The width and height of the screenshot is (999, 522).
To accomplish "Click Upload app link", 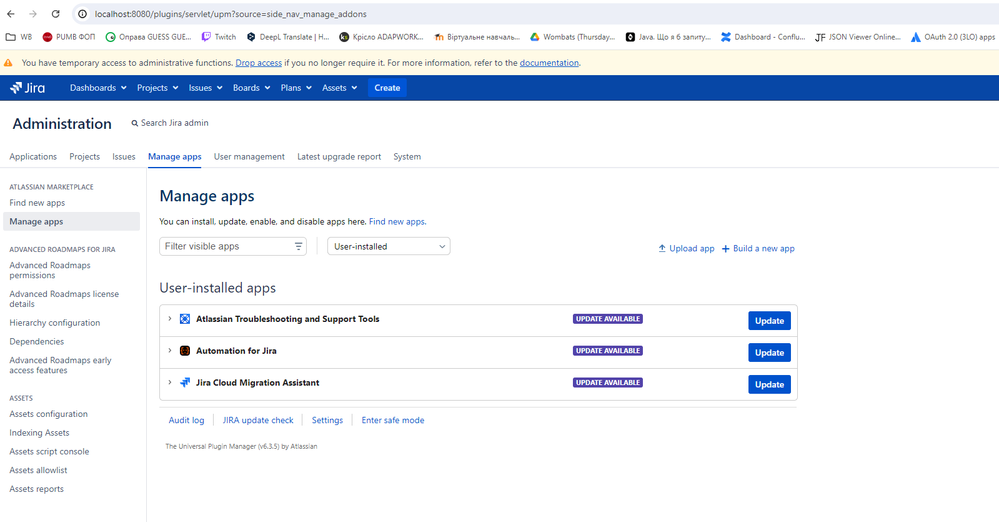I will click(x=686, y=249).
